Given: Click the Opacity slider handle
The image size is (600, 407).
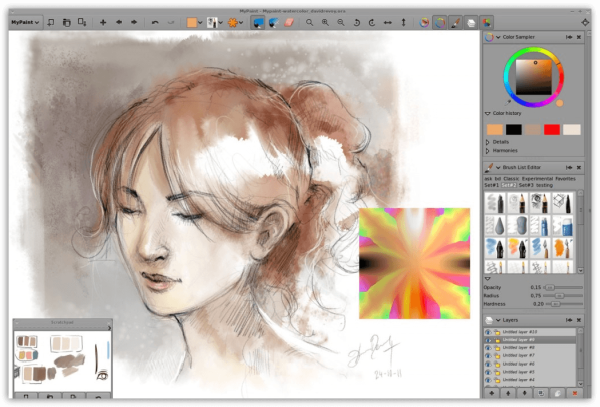Looking at the screenshot, I should click(x=549, y=287).
